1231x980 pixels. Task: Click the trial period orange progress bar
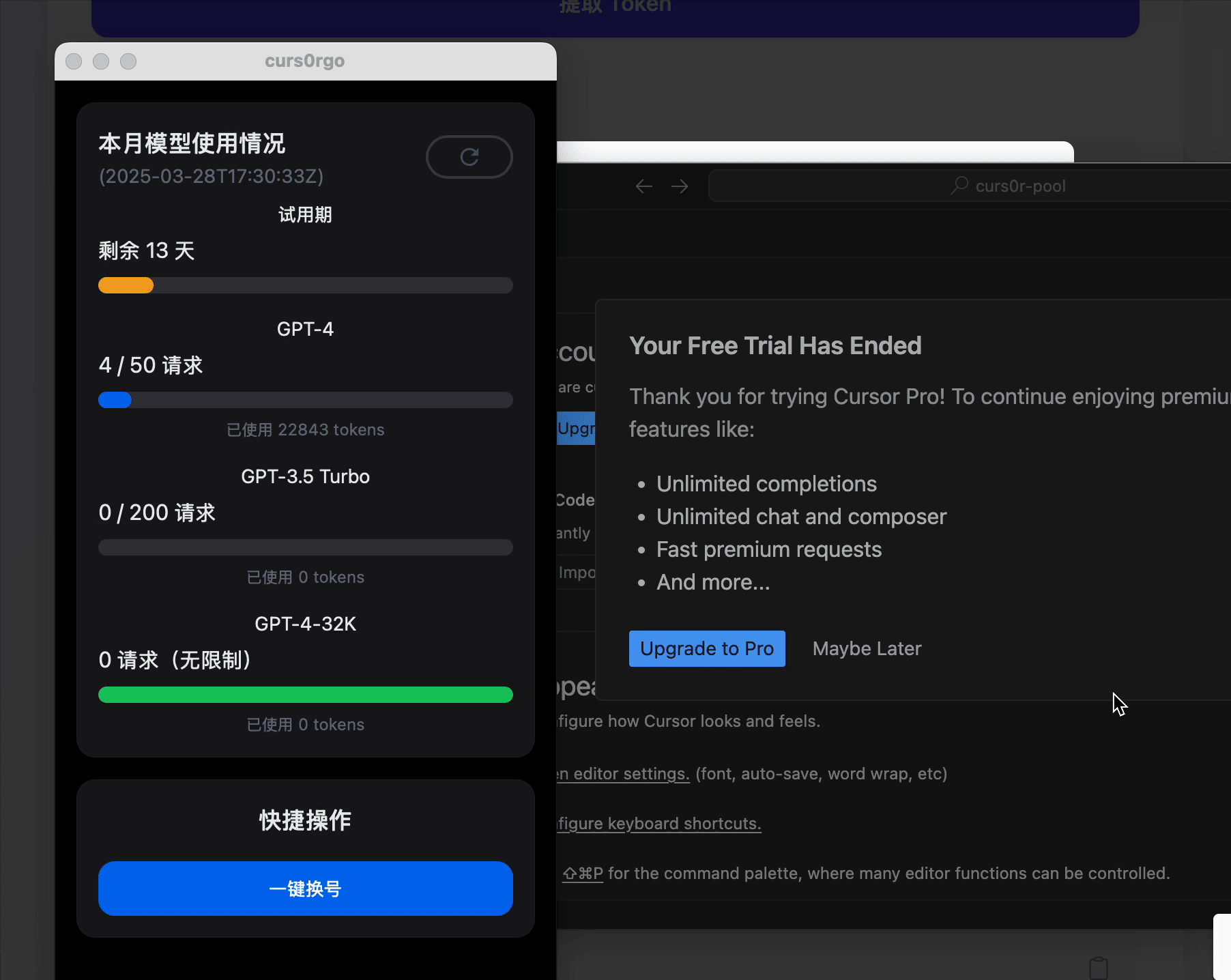(306, 285)
